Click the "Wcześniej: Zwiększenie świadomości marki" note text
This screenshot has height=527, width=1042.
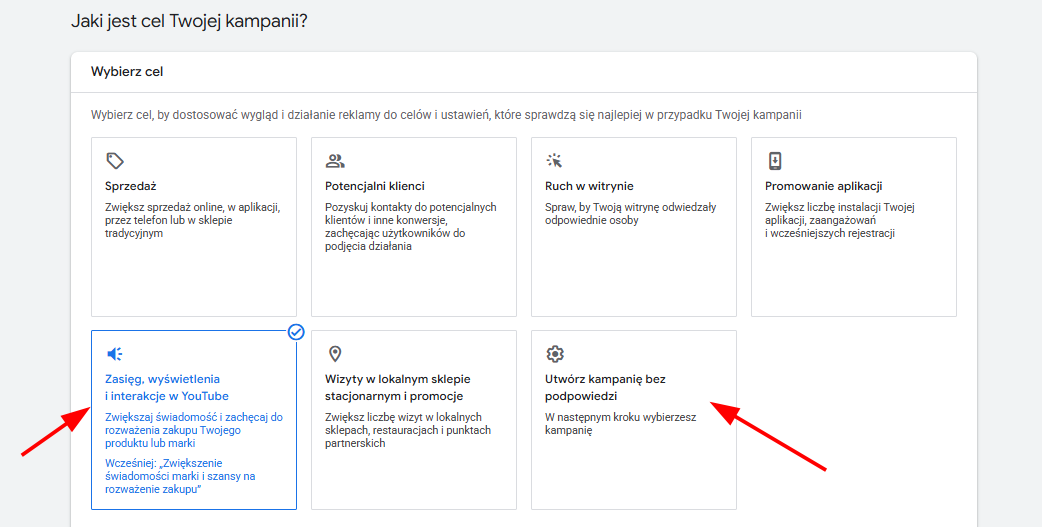pos(180,476)
